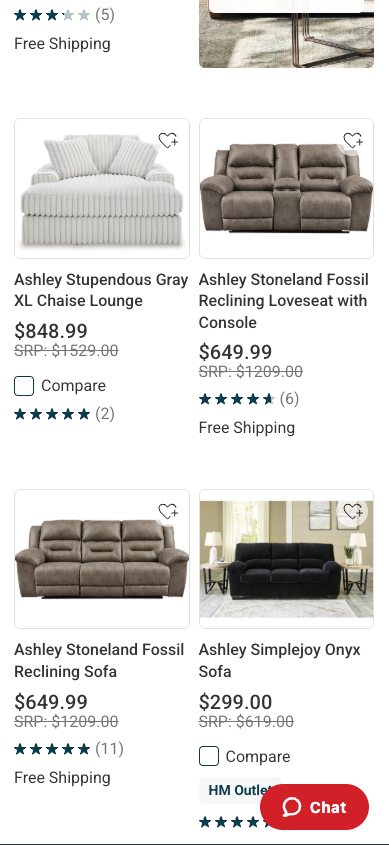Image resolution: width=389 pixels, height=845 pixels.
Task: View the fossil reclining loveseat image
Action: [x=286, y=189]
